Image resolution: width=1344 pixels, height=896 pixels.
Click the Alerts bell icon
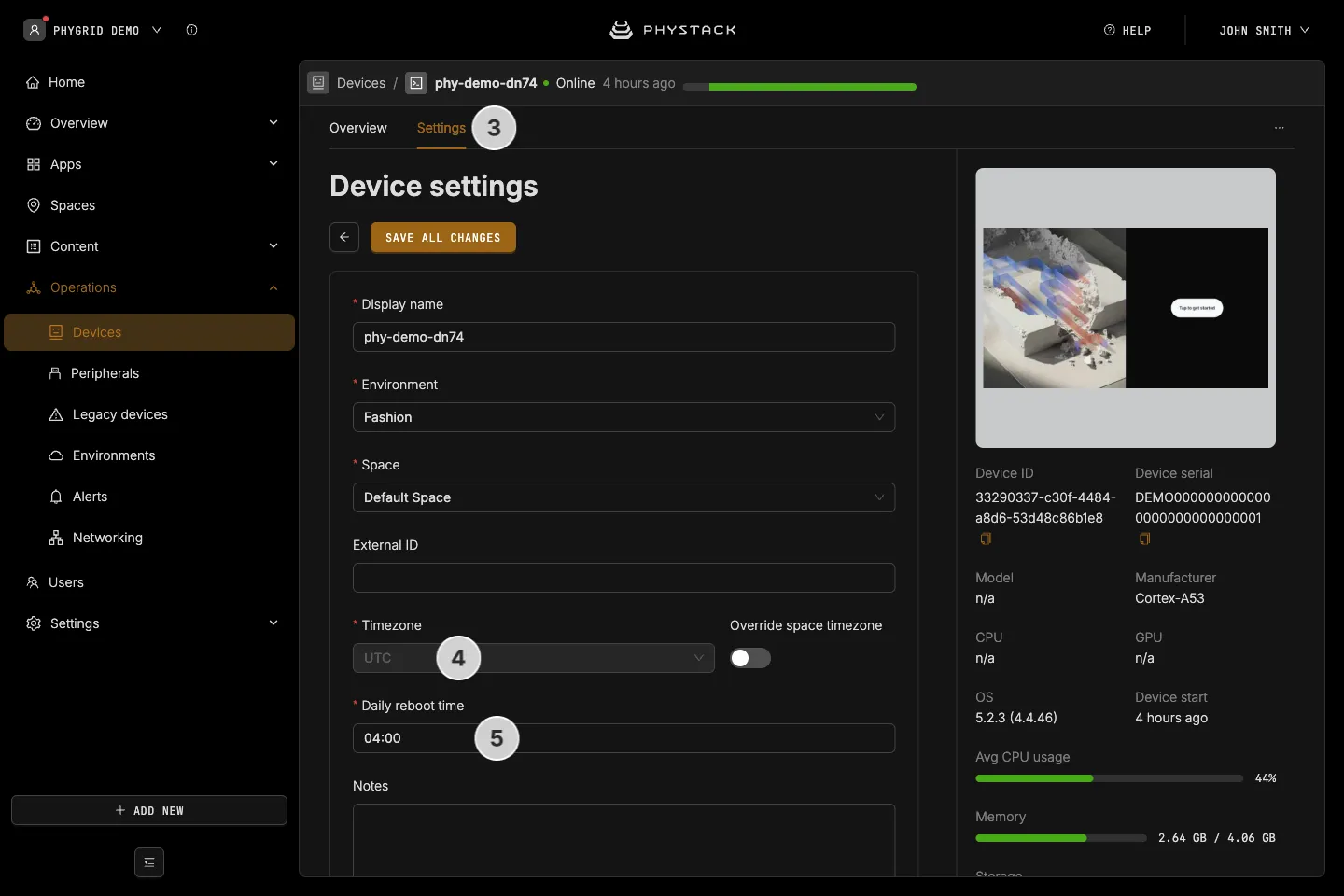coord(56,497)
